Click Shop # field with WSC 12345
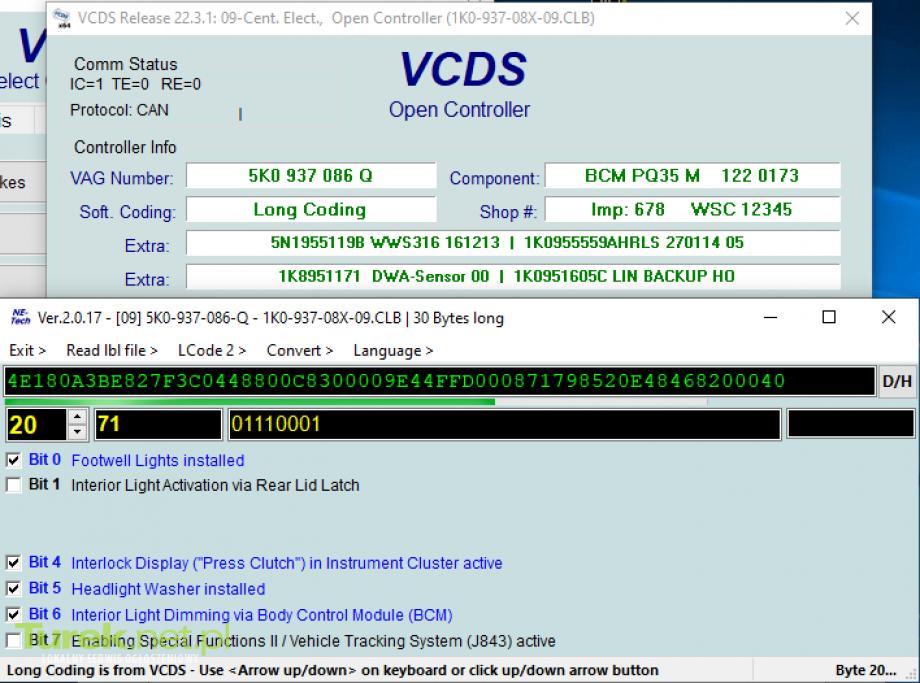The width and height of the screenshot is (920, 683). (692, 209)
